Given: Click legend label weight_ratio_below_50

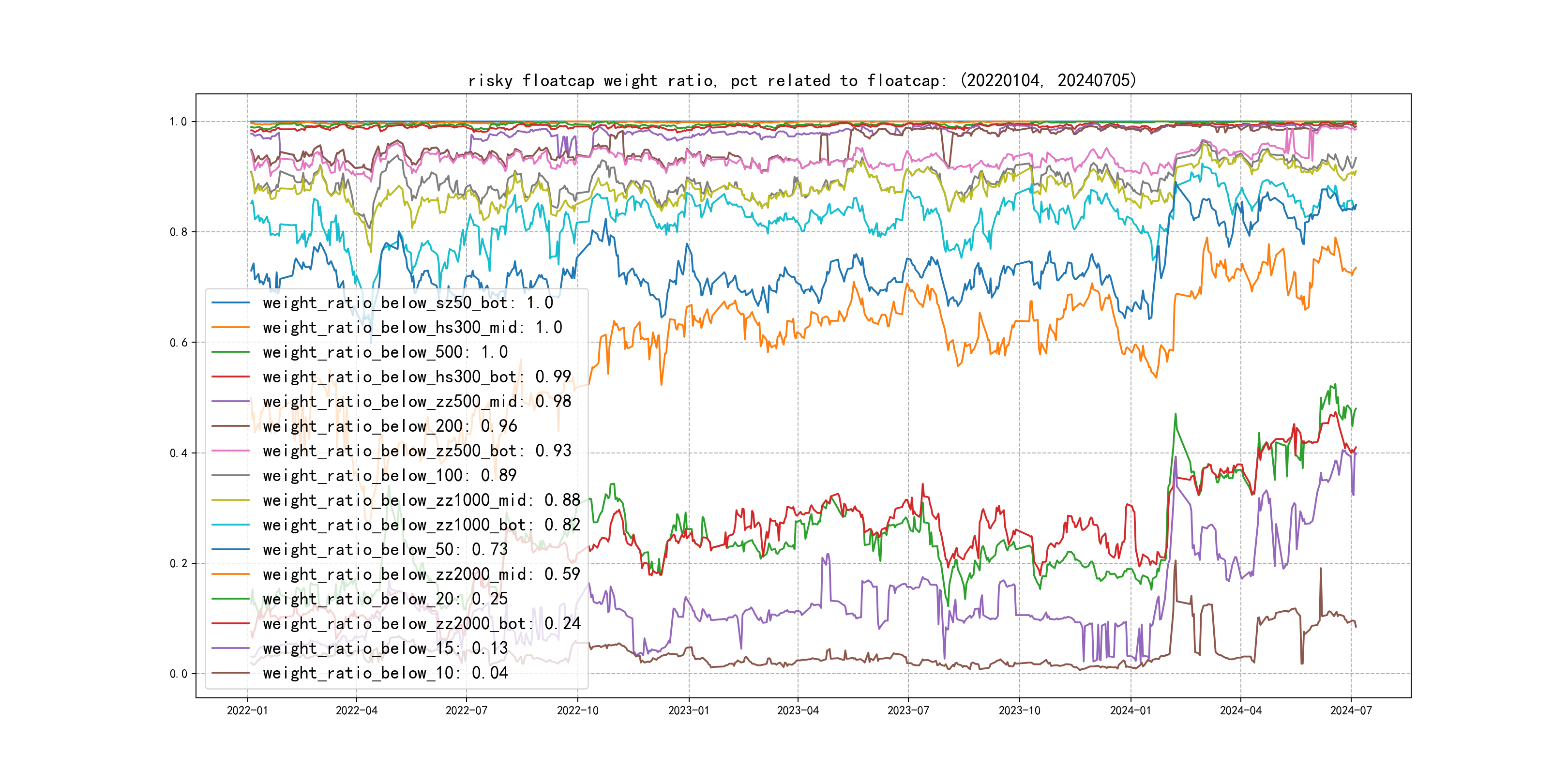Looking at the screenshot, I should (x=385, y=549).
